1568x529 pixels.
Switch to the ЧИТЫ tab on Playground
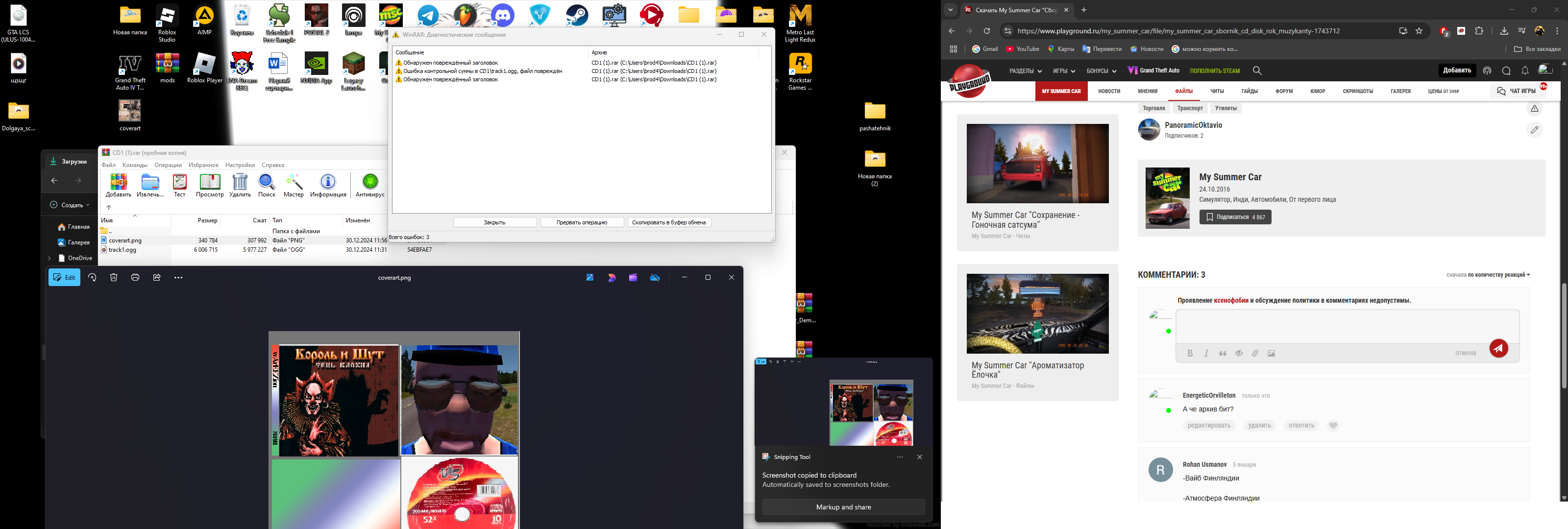coord(1217,91)
